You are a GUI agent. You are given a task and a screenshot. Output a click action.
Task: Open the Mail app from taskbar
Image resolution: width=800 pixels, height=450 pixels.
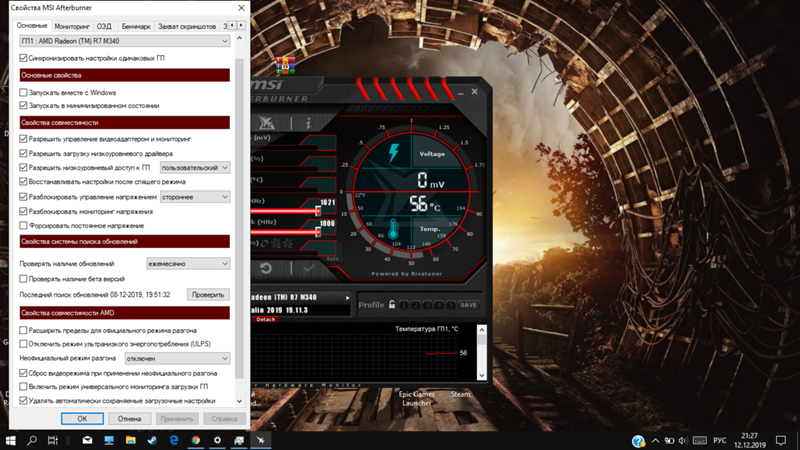click(87, 440)
